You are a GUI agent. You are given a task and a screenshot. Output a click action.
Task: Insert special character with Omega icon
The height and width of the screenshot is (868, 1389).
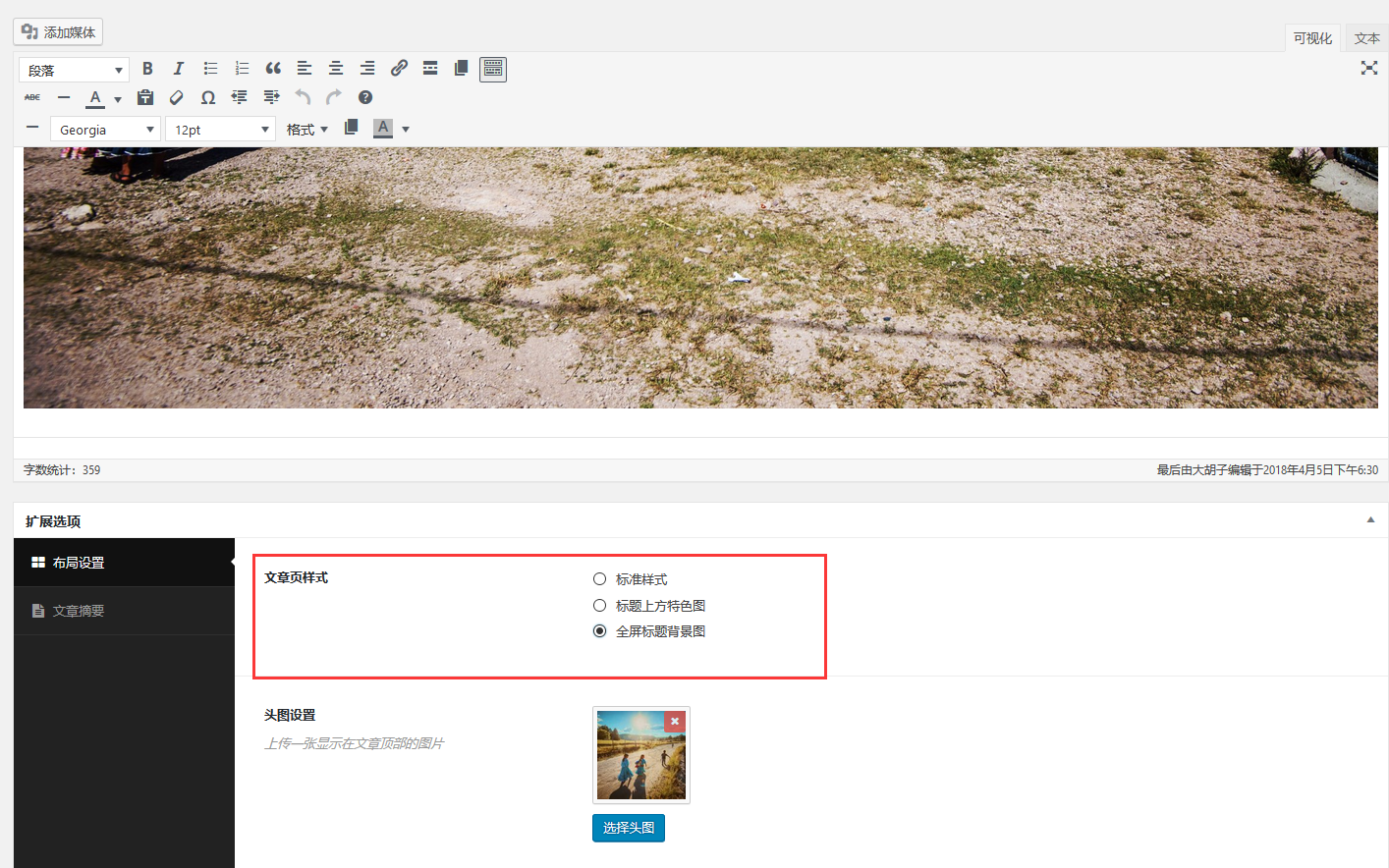(x=208, y=97)
